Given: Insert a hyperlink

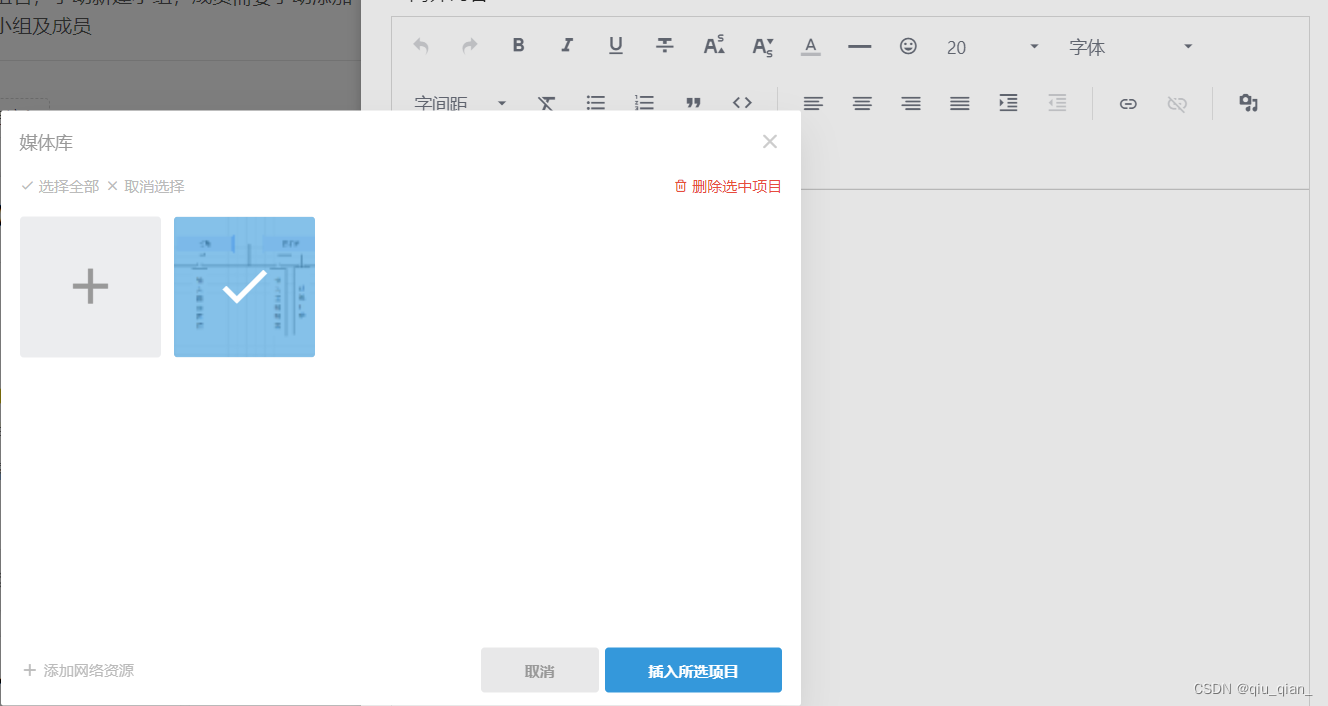Looking at the screenshot, I should click(1128, 102).
